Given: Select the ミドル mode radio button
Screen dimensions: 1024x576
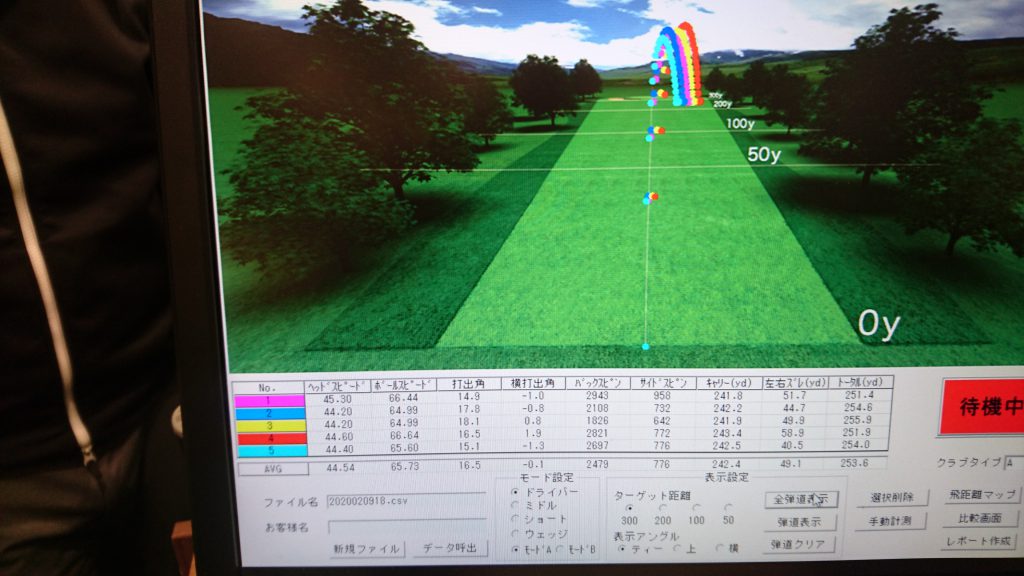Looking at the screenshot, I should pos(515,505).
